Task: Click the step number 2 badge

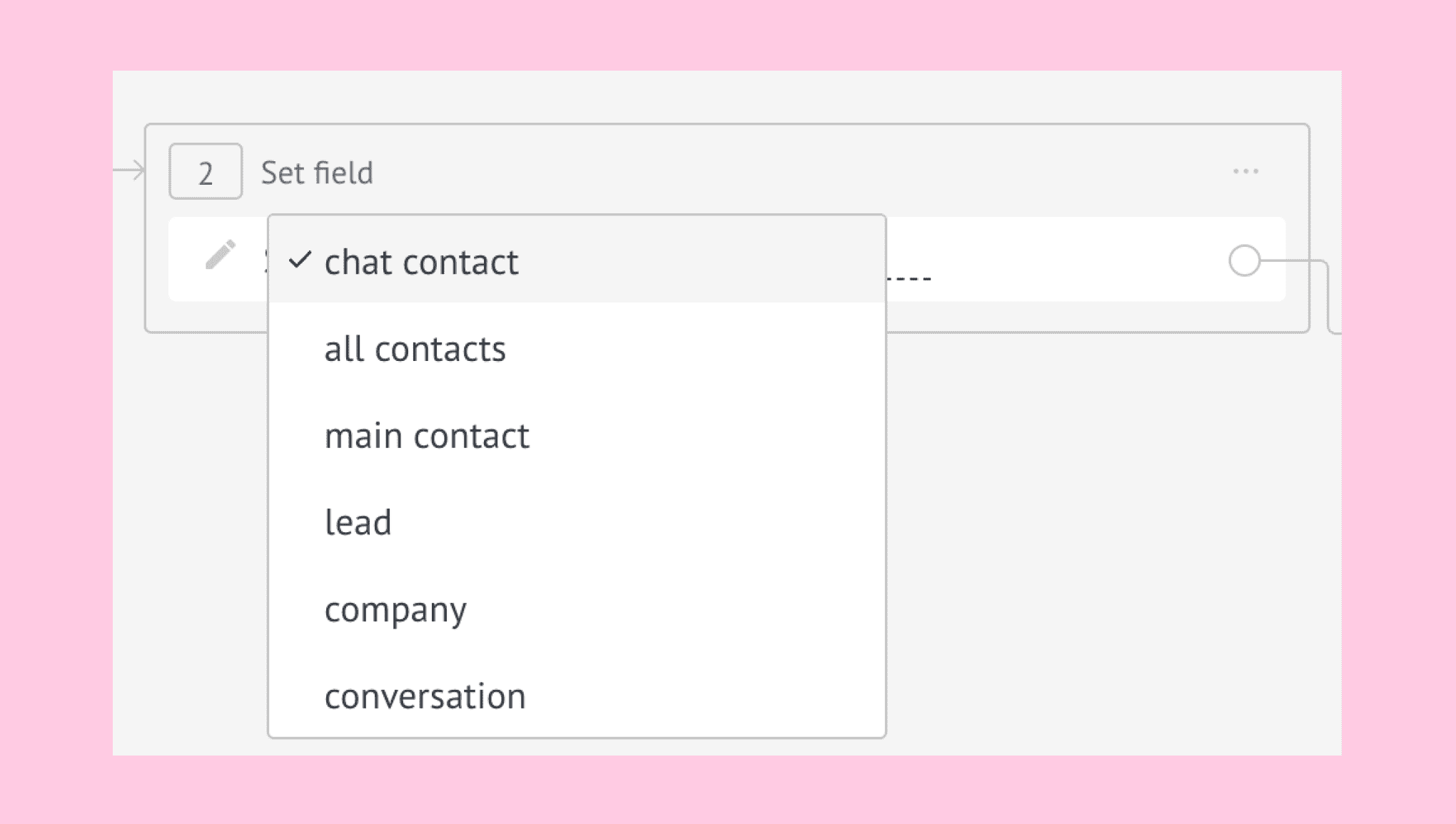Action: click(x=206, y=171)
